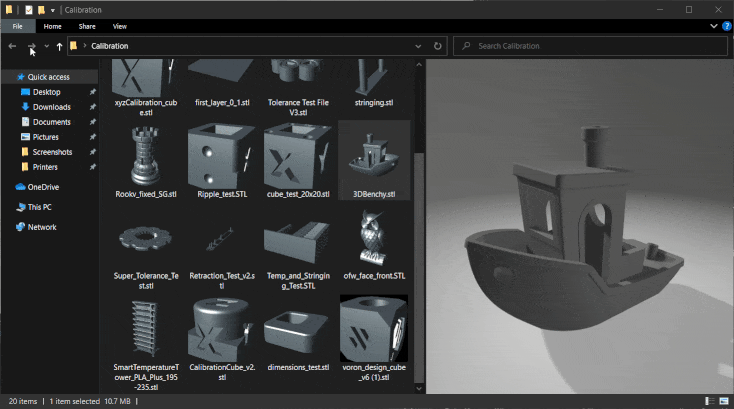Open Downloads in the navigation pane
Screen dimensions: 734x409
(x=51, y=107)
